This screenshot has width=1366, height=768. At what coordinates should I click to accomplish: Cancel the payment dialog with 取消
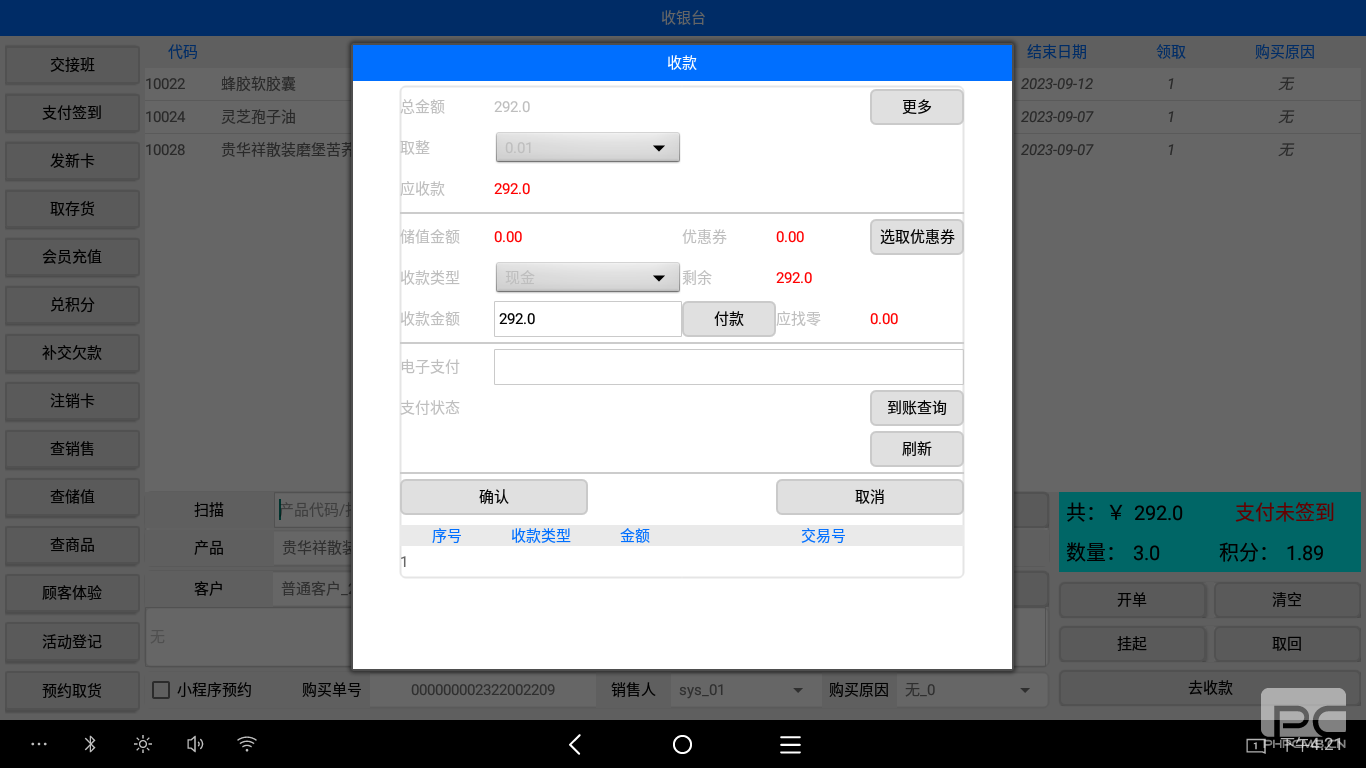869,497
